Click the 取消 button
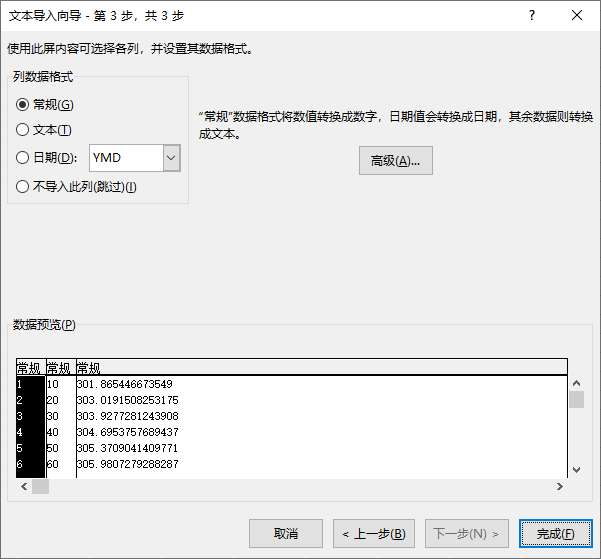The width and height of the screenshot is (601, 559). (286, 533)
